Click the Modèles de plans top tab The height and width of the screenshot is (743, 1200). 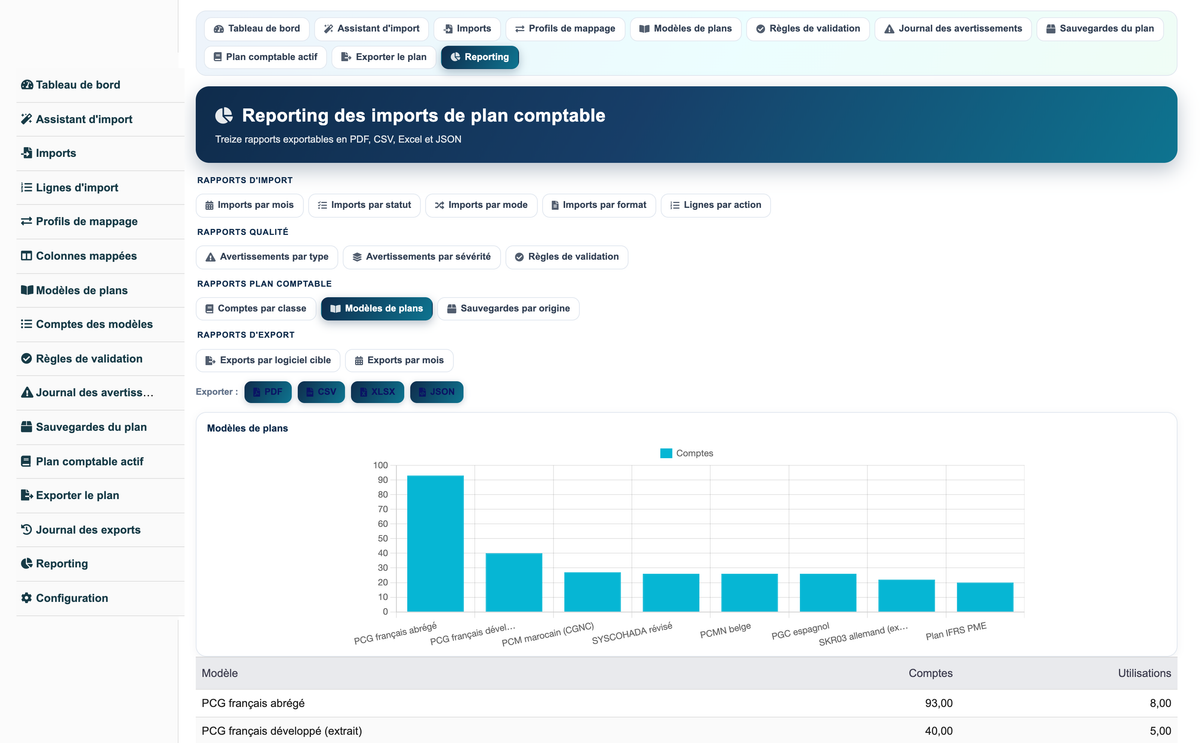pyautogui.click(x=685, y=29)
